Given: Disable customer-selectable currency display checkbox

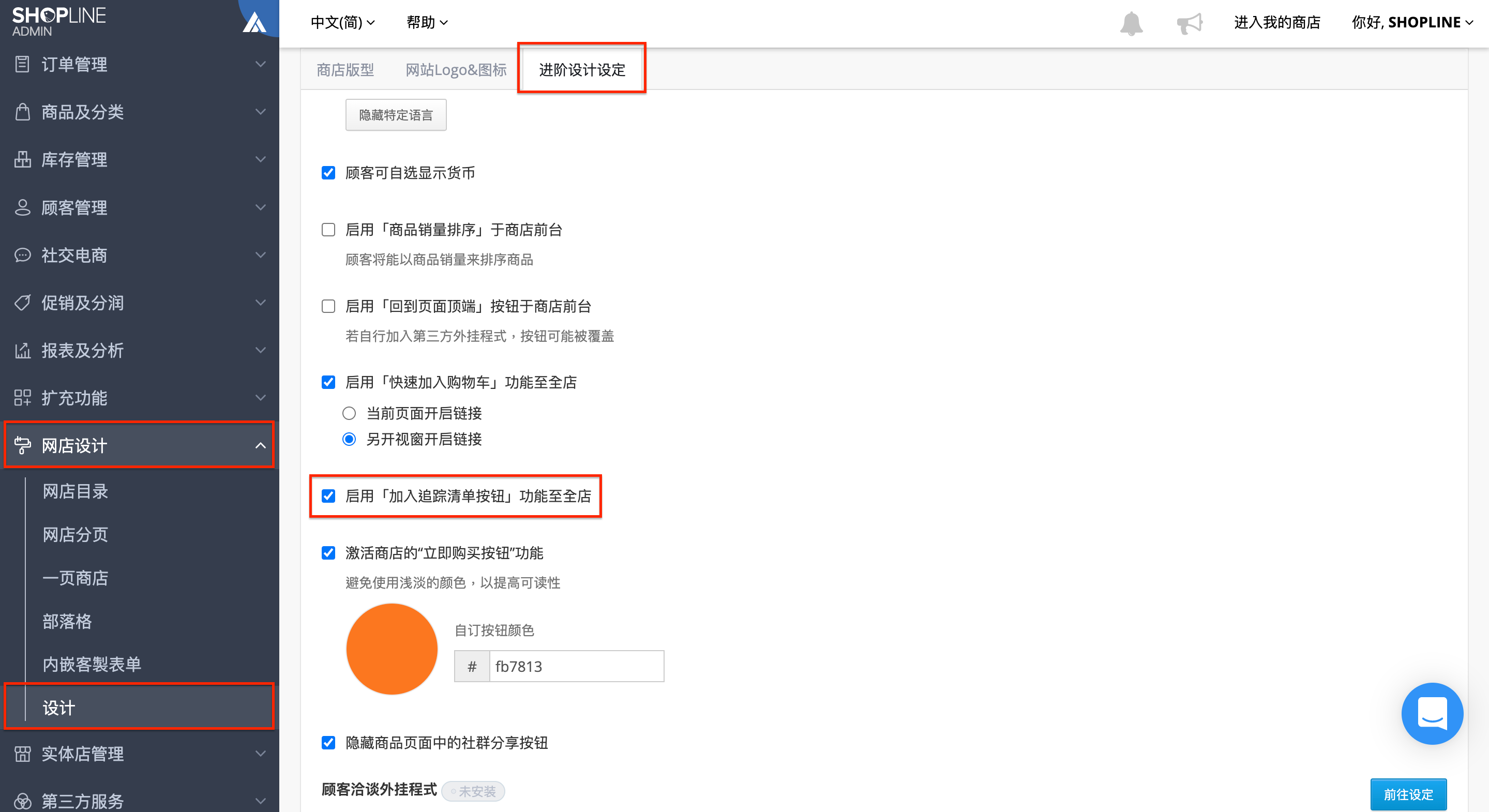Looking at the screenshot, I should coord(328,173).
